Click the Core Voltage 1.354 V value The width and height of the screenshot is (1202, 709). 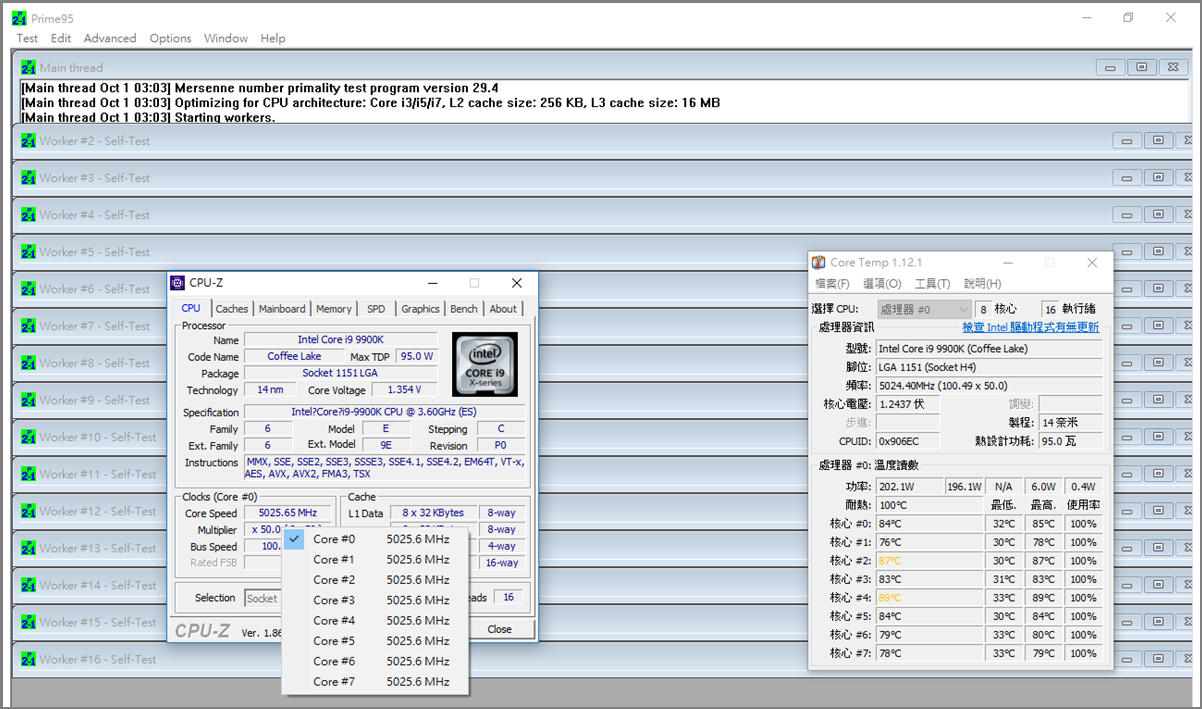click(404, 390)
